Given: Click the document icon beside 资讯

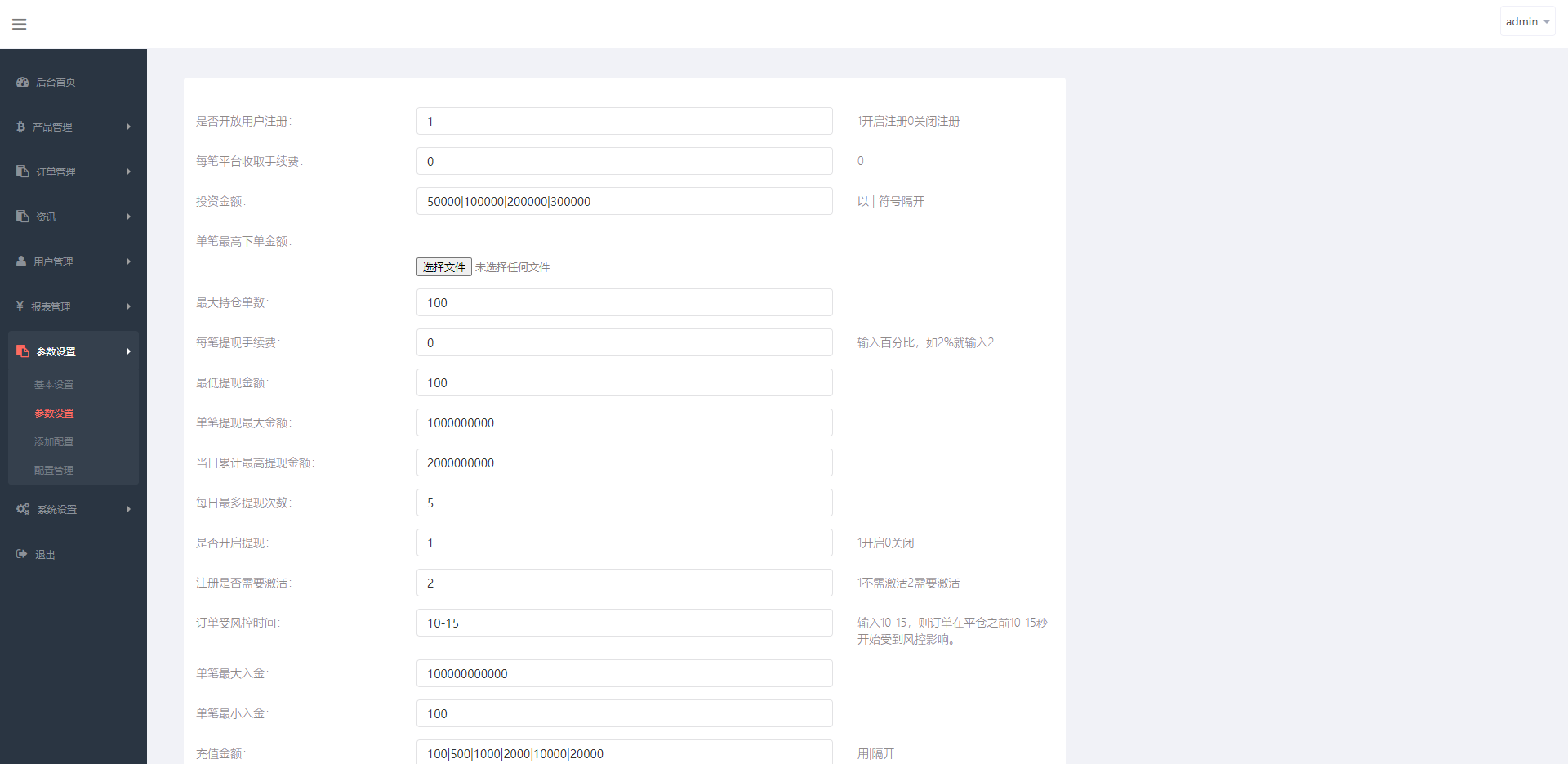Looking at the screenshot, I should (23, 217).
